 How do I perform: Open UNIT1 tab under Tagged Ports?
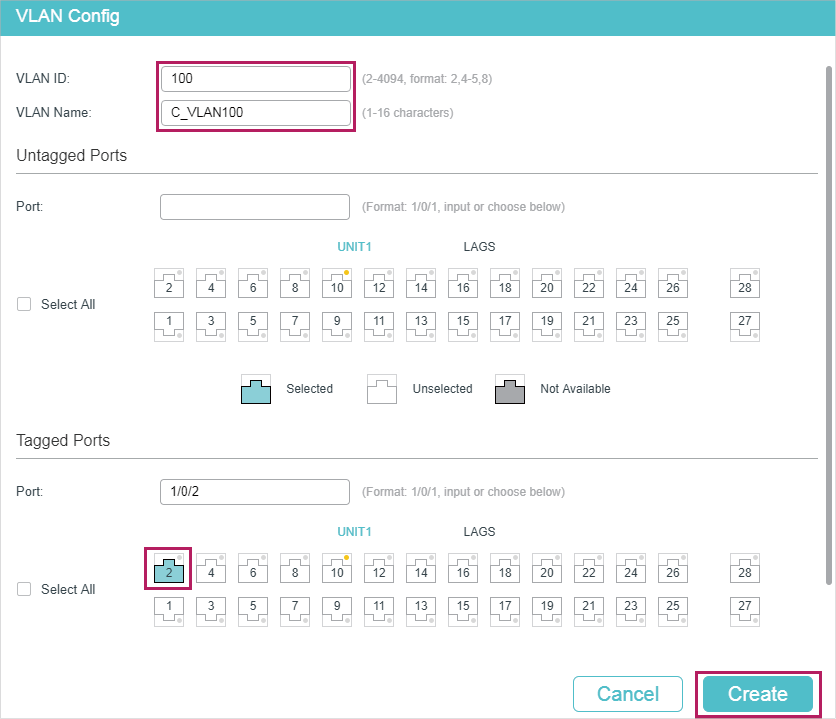pyautogui.click(x=354, y=531)
